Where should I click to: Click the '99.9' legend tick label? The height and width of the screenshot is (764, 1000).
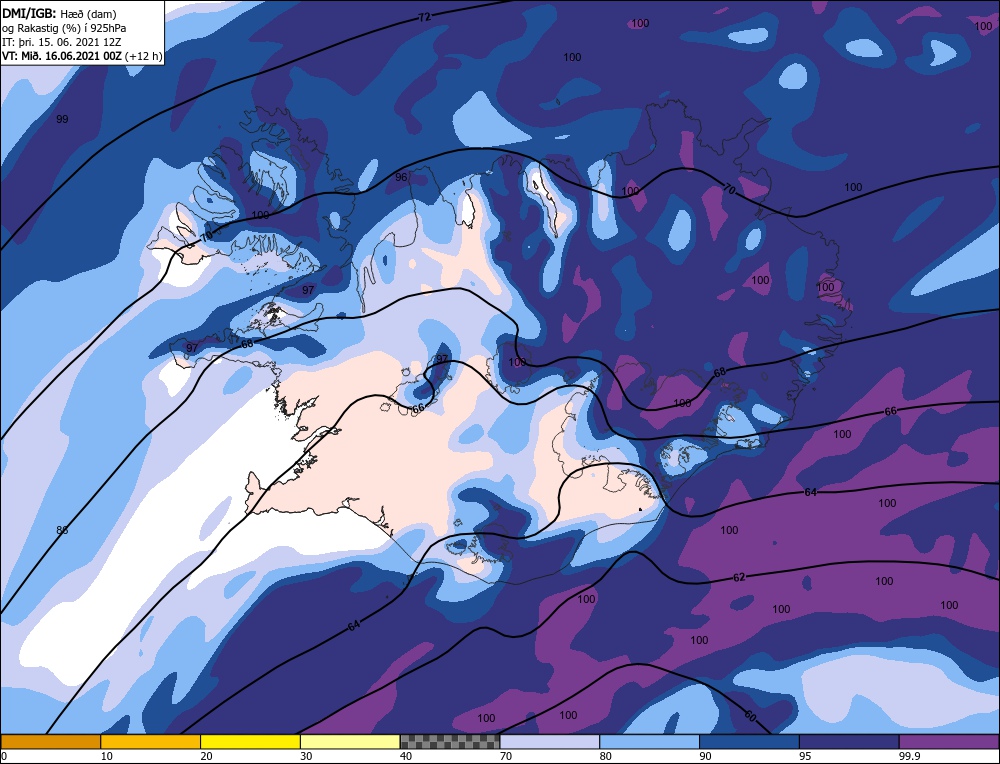pos(909,756)
